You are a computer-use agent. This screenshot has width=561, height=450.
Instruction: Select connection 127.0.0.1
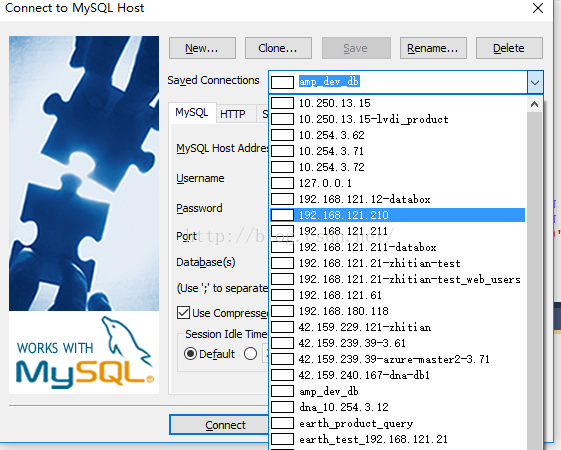pyautogui.click(x=397, y=183)
